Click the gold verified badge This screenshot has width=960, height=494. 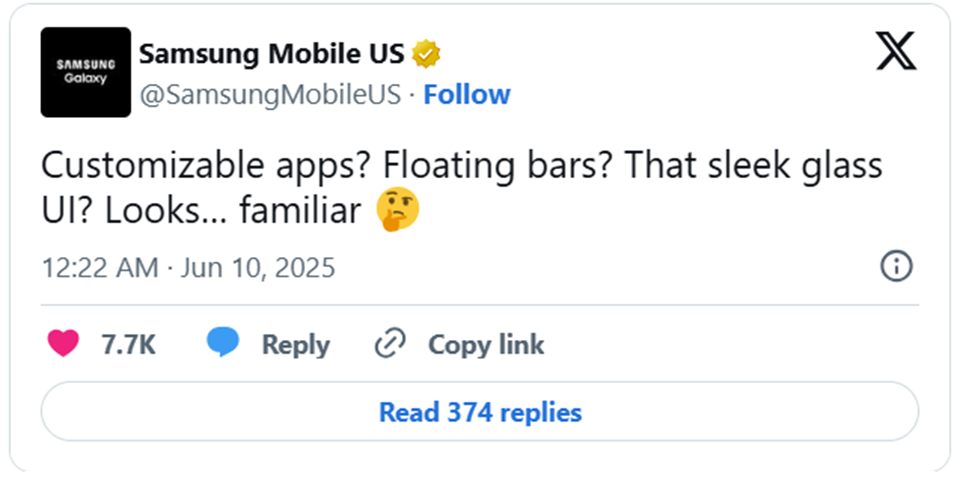tap(426, 54)
